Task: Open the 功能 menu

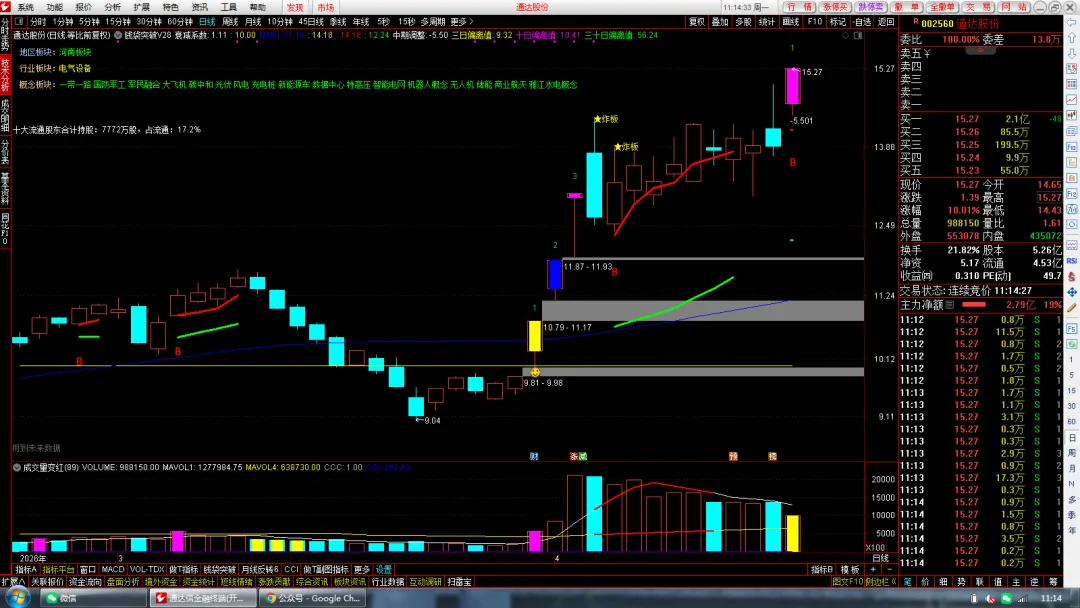Action: [x=54, y=7]
